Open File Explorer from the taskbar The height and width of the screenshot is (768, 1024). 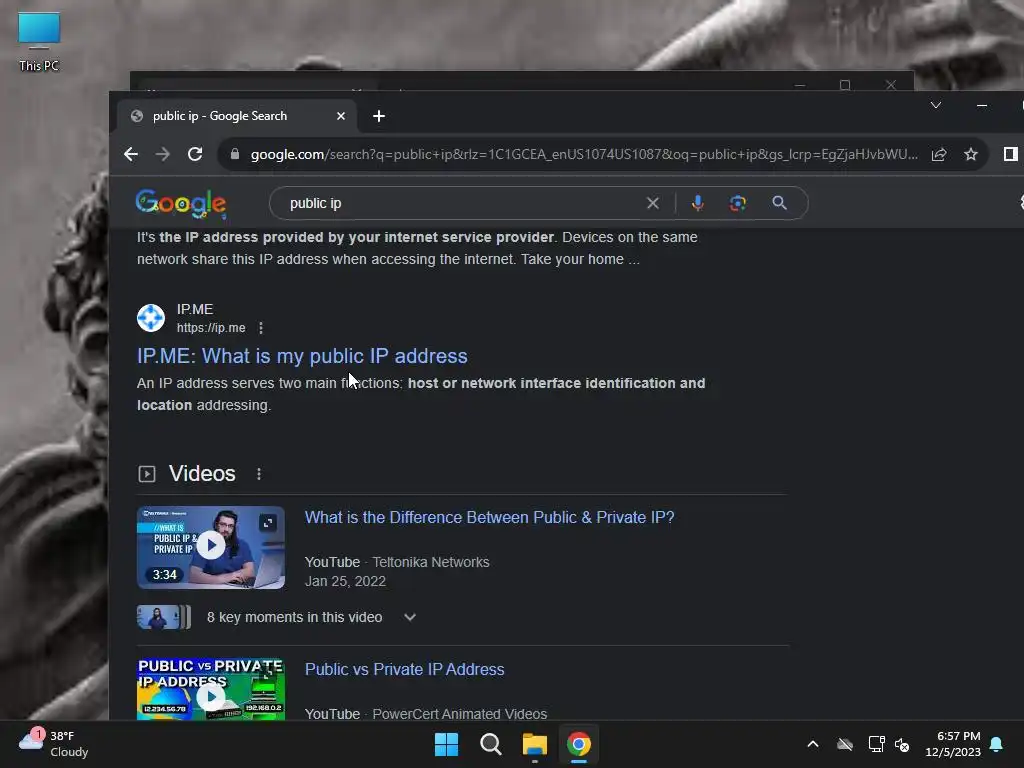coord(534,744)
